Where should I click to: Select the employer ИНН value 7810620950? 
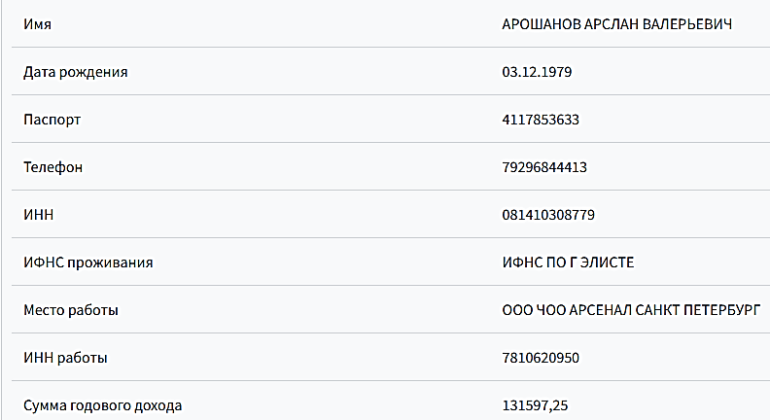[541, 358]
